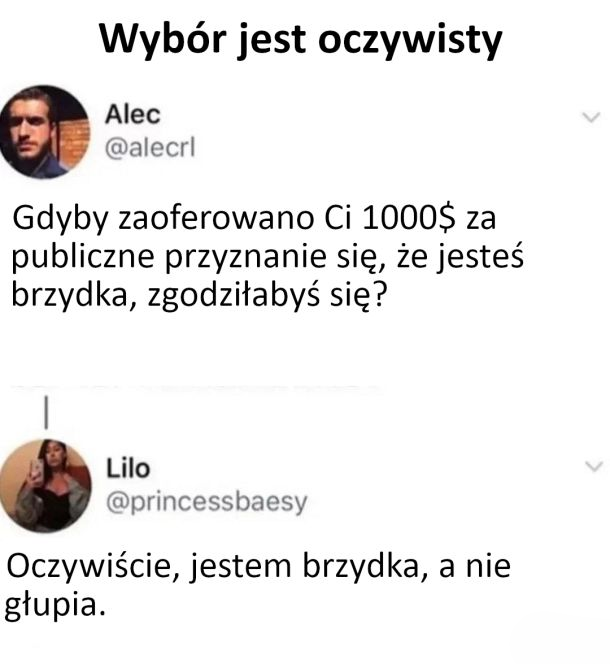Click the word "głupia." in Lilo's reply
The width and height of the screenshot is (610, 664).
[55, 605]
